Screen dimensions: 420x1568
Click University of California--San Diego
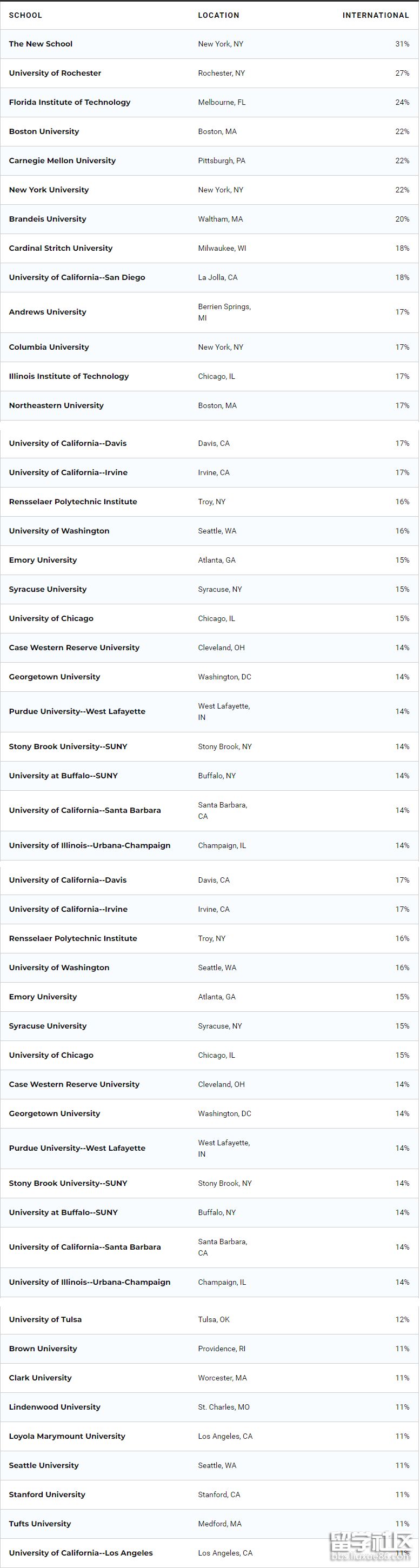pyautogui.click(x=77, y=278)
